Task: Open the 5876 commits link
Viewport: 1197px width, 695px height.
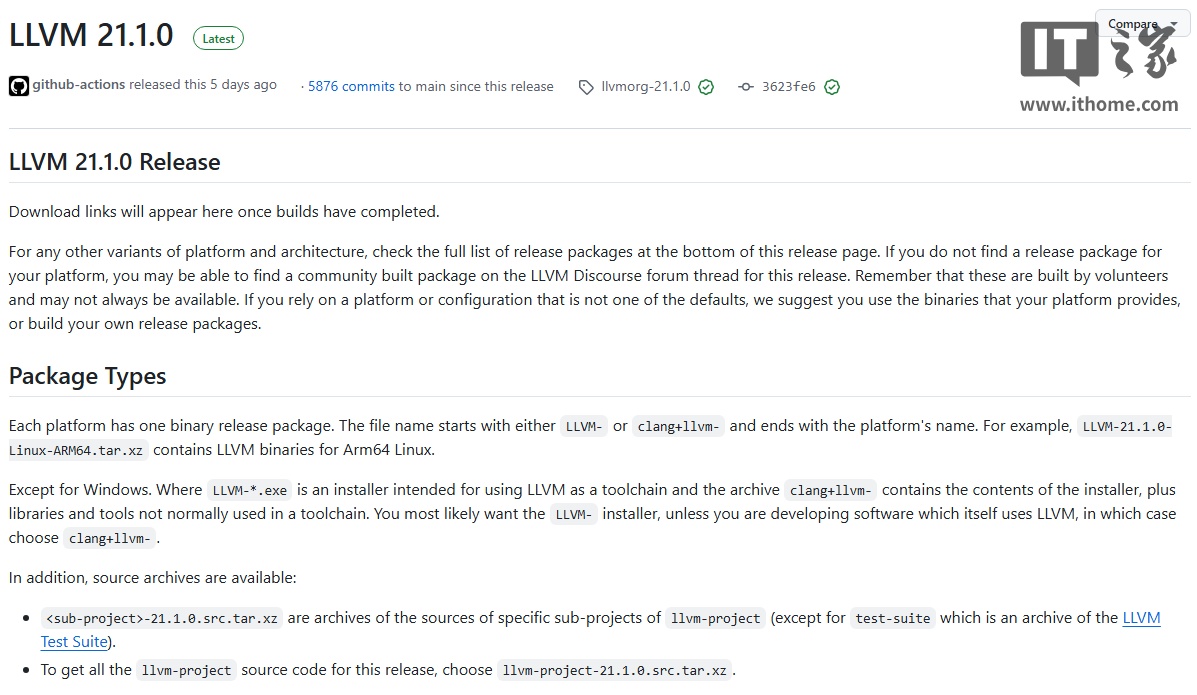Action: (x=351, y=86)
